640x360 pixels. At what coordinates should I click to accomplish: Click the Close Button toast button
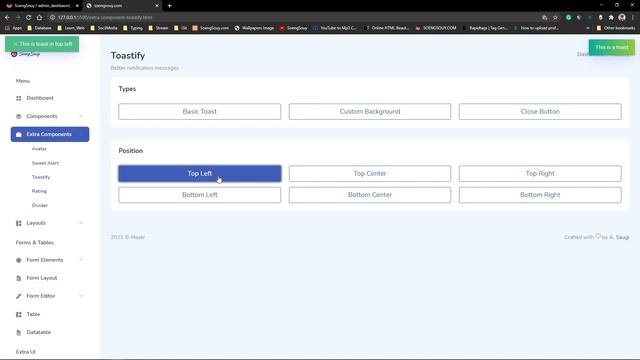pyautogui.click(x=540, y=111)
